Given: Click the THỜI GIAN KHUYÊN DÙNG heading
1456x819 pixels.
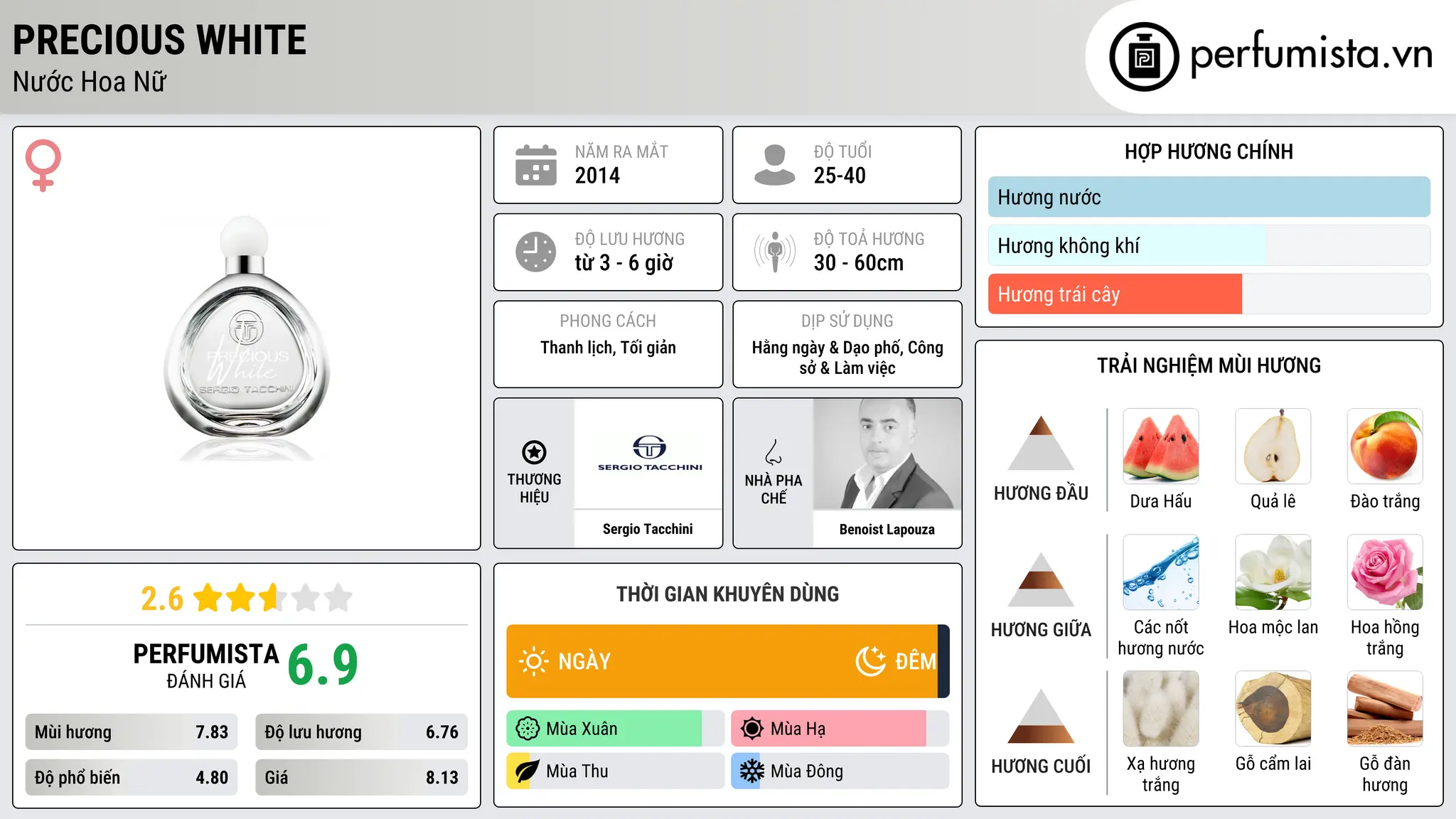Looking at the screenshot, I should (x=727, y=594).
